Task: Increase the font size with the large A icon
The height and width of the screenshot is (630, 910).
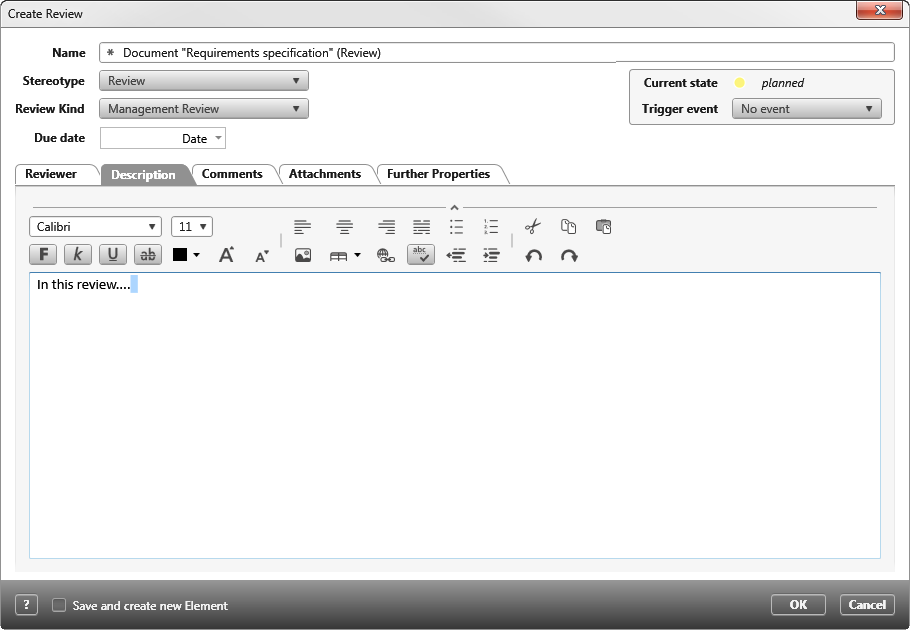Action: pos(226,255)
